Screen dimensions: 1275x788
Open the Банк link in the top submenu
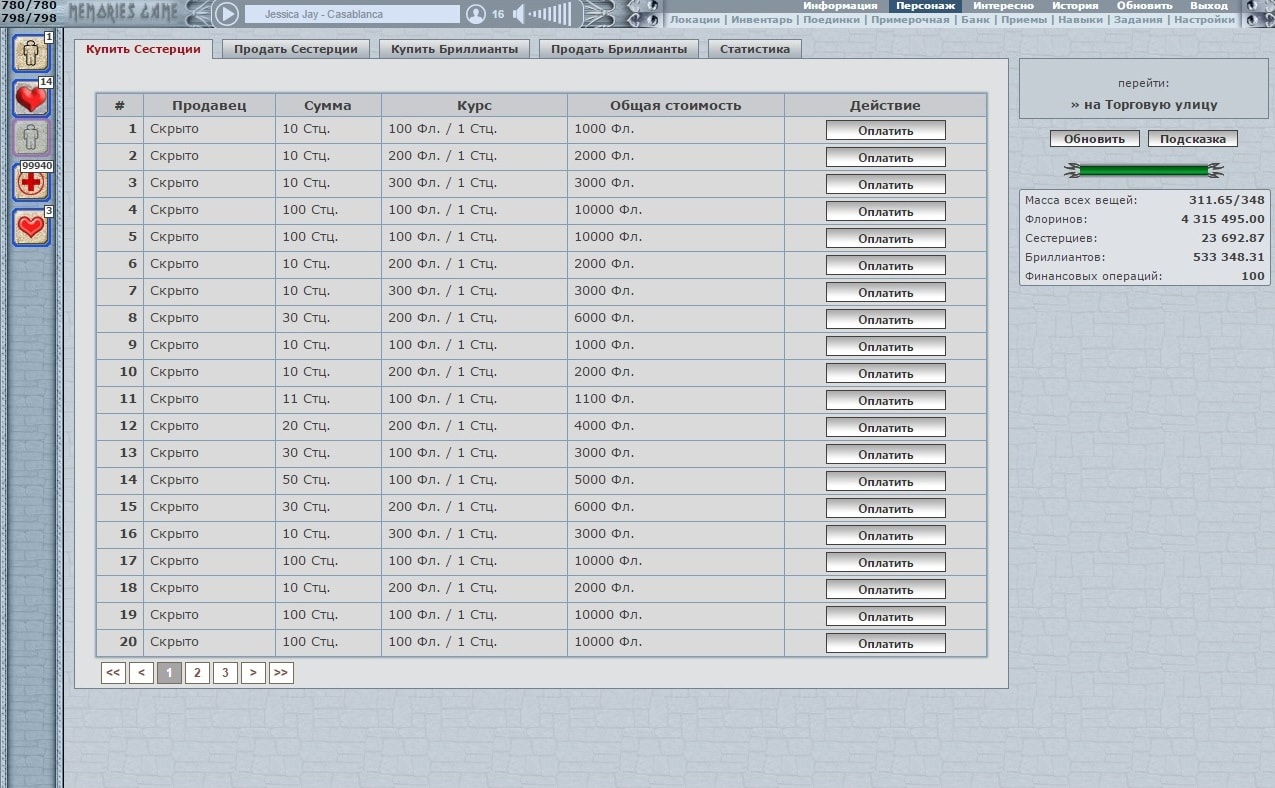point(975,20)
